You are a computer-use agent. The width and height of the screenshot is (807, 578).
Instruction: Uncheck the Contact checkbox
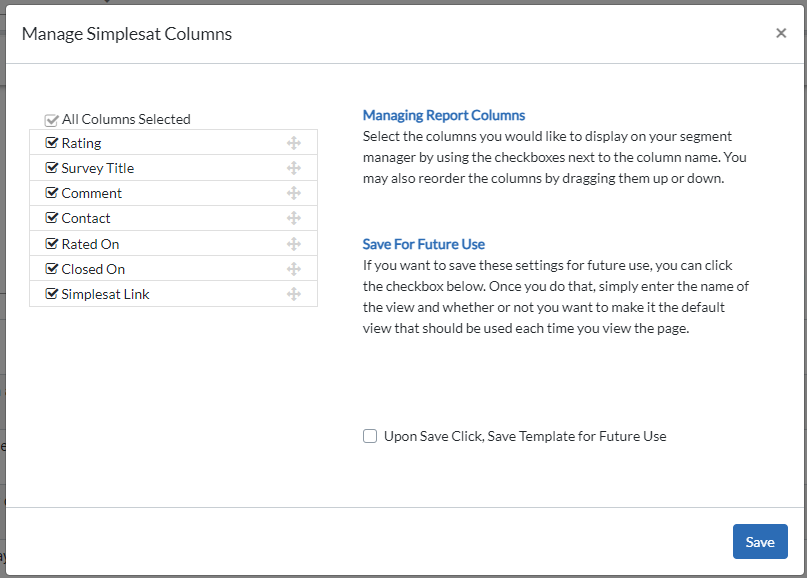tap(52, 217)
